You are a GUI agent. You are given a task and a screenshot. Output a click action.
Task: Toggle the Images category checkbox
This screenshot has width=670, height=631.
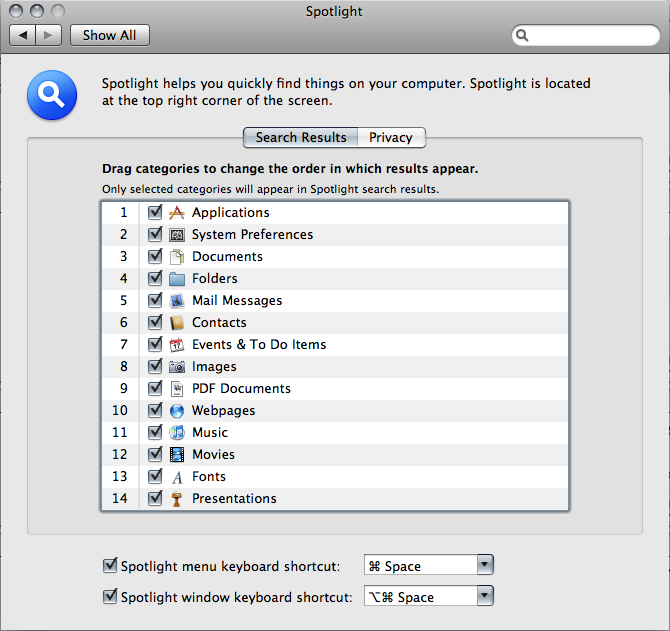point(155,366)
